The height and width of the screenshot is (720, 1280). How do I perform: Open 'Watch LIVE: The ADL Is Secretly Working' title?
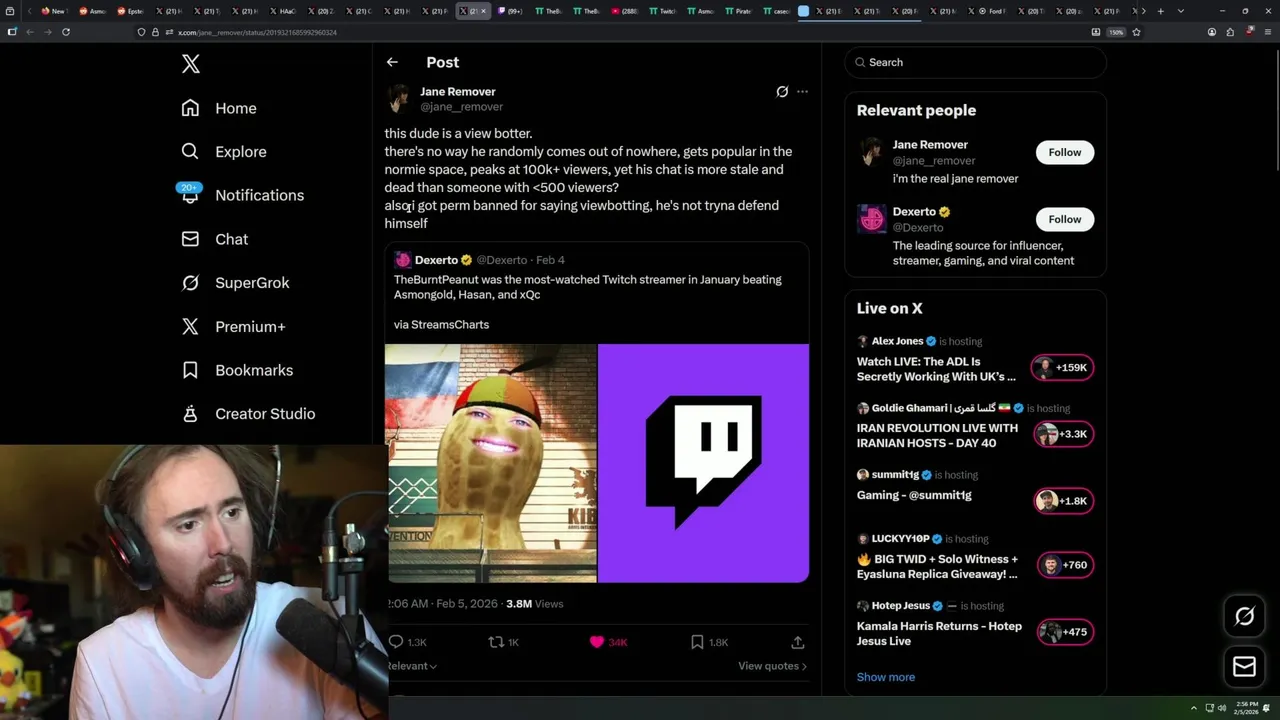click(936, 369)
